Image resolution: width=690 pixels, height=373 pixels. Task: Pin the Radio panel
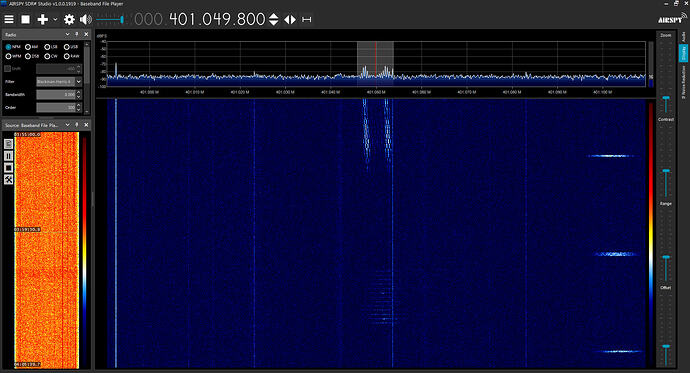[77, 34]
